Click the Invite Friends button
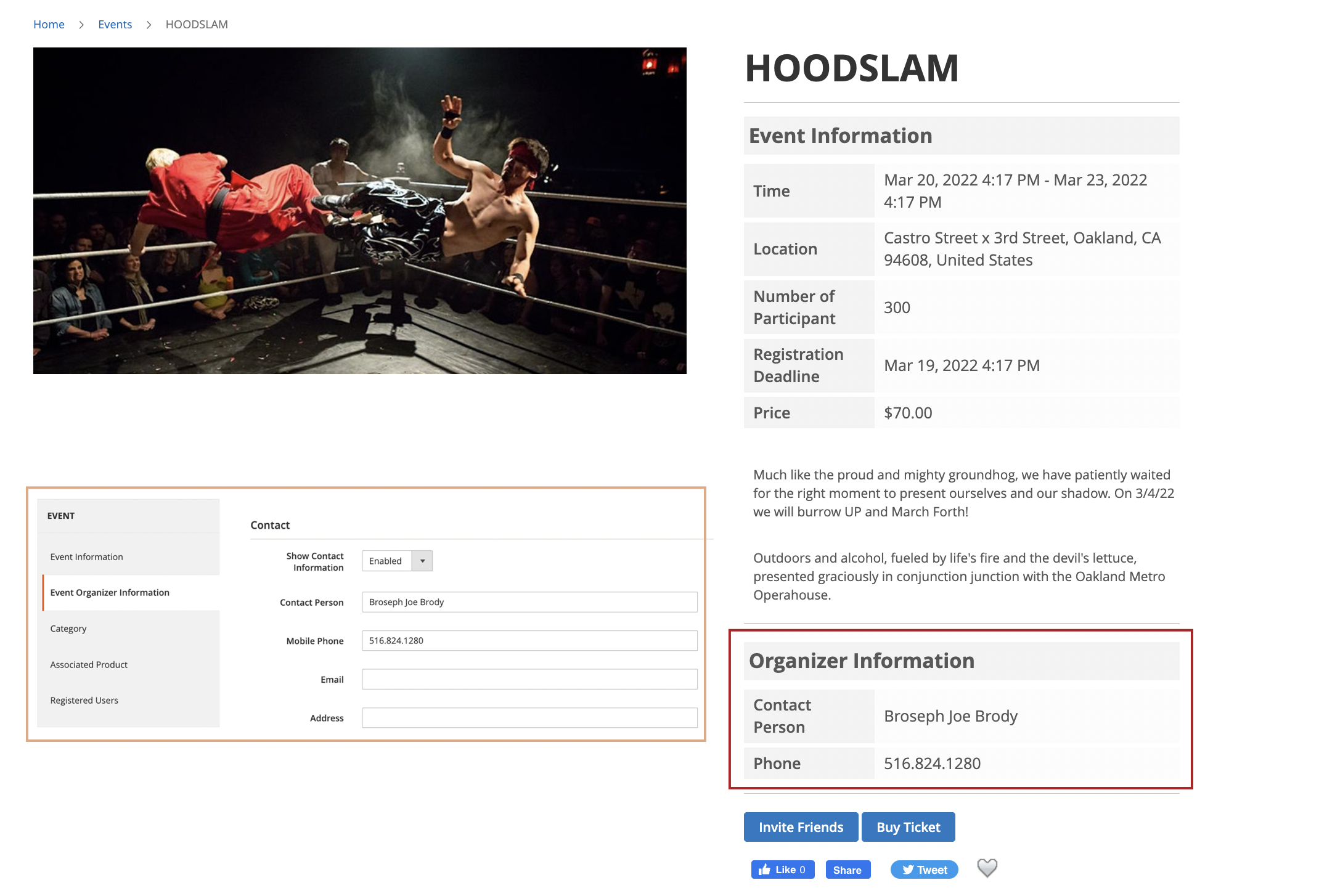The height and width of the screenshot is (896, 1319). [x=801, y=827]
